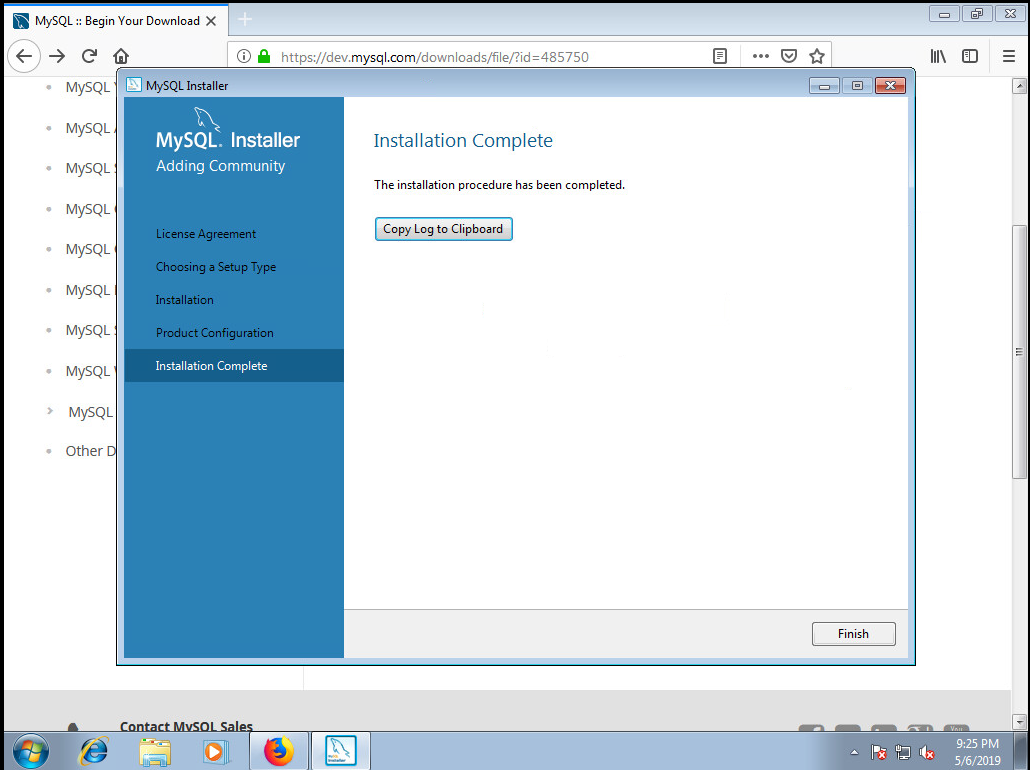The width and height of the screenshot is (1030, 770).
Task: Select Choosing a Setup Type step
Action: point(215,267)
